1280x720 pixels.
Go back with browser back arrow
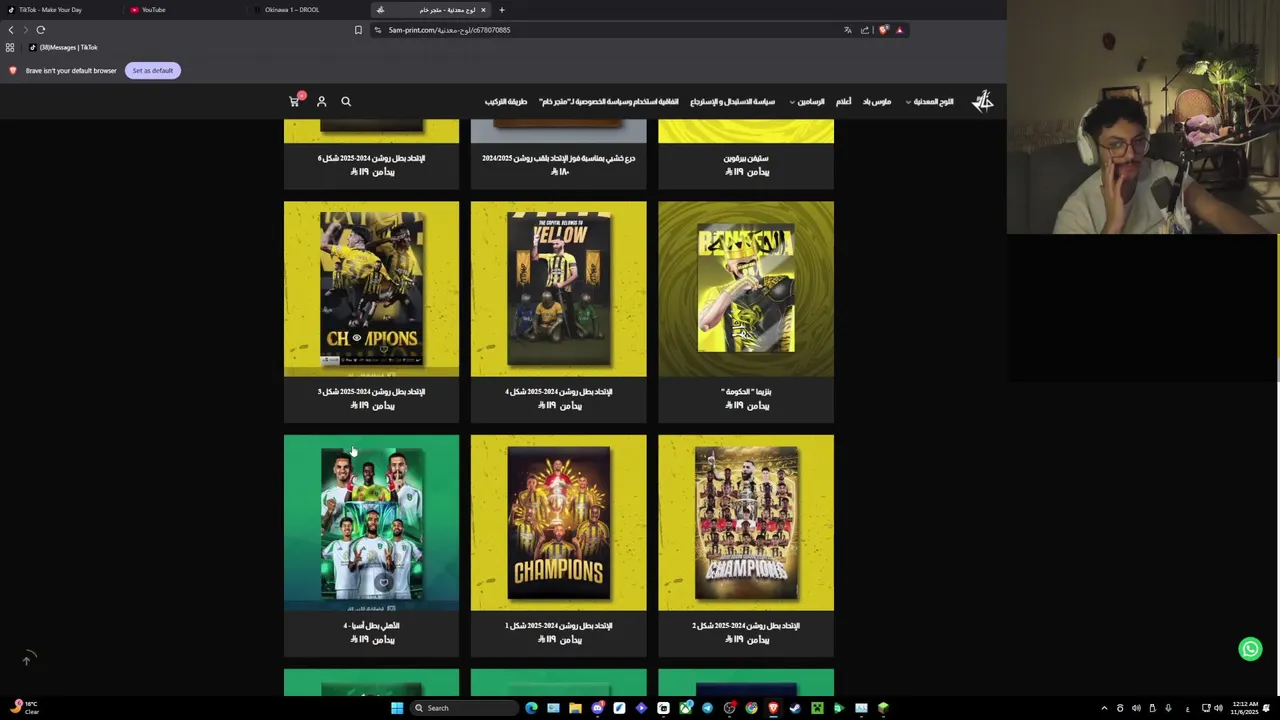11,30
